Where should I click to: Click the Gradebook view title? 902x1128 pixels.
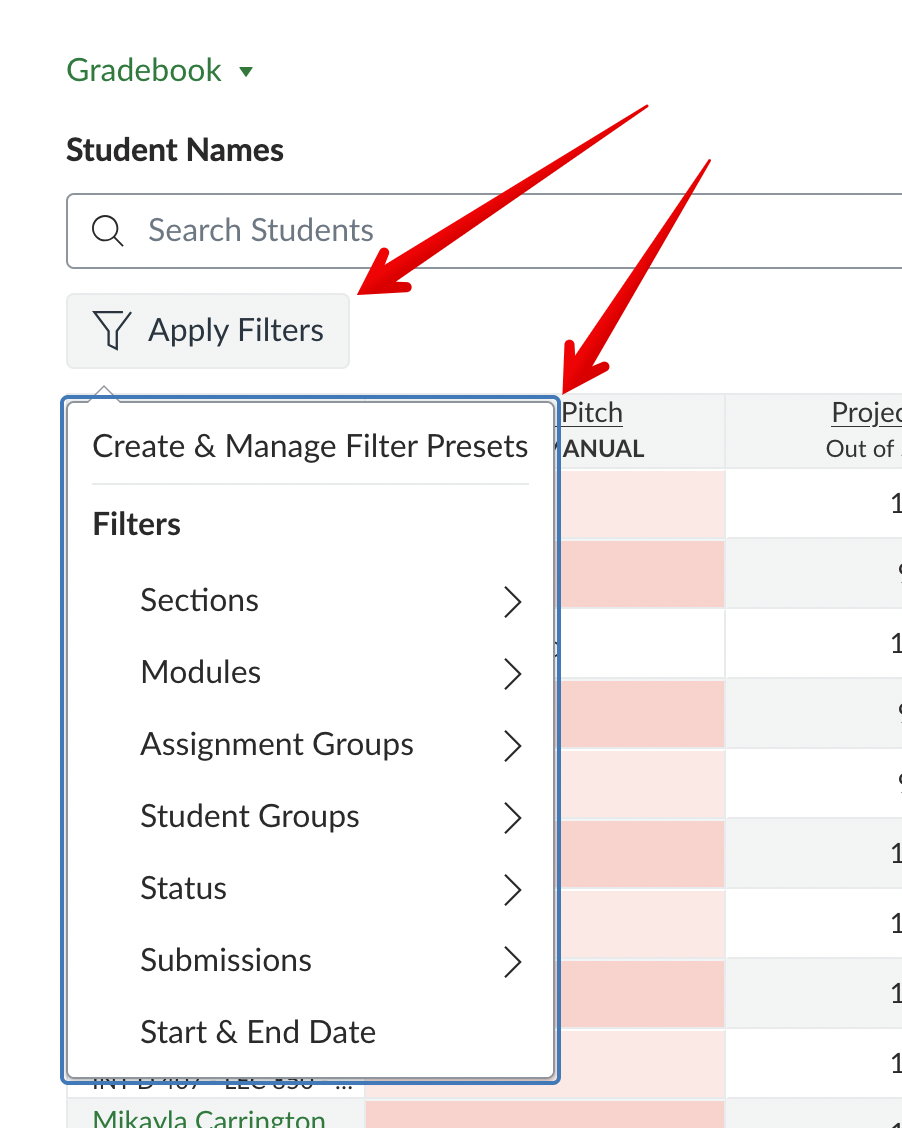(144, 71)
